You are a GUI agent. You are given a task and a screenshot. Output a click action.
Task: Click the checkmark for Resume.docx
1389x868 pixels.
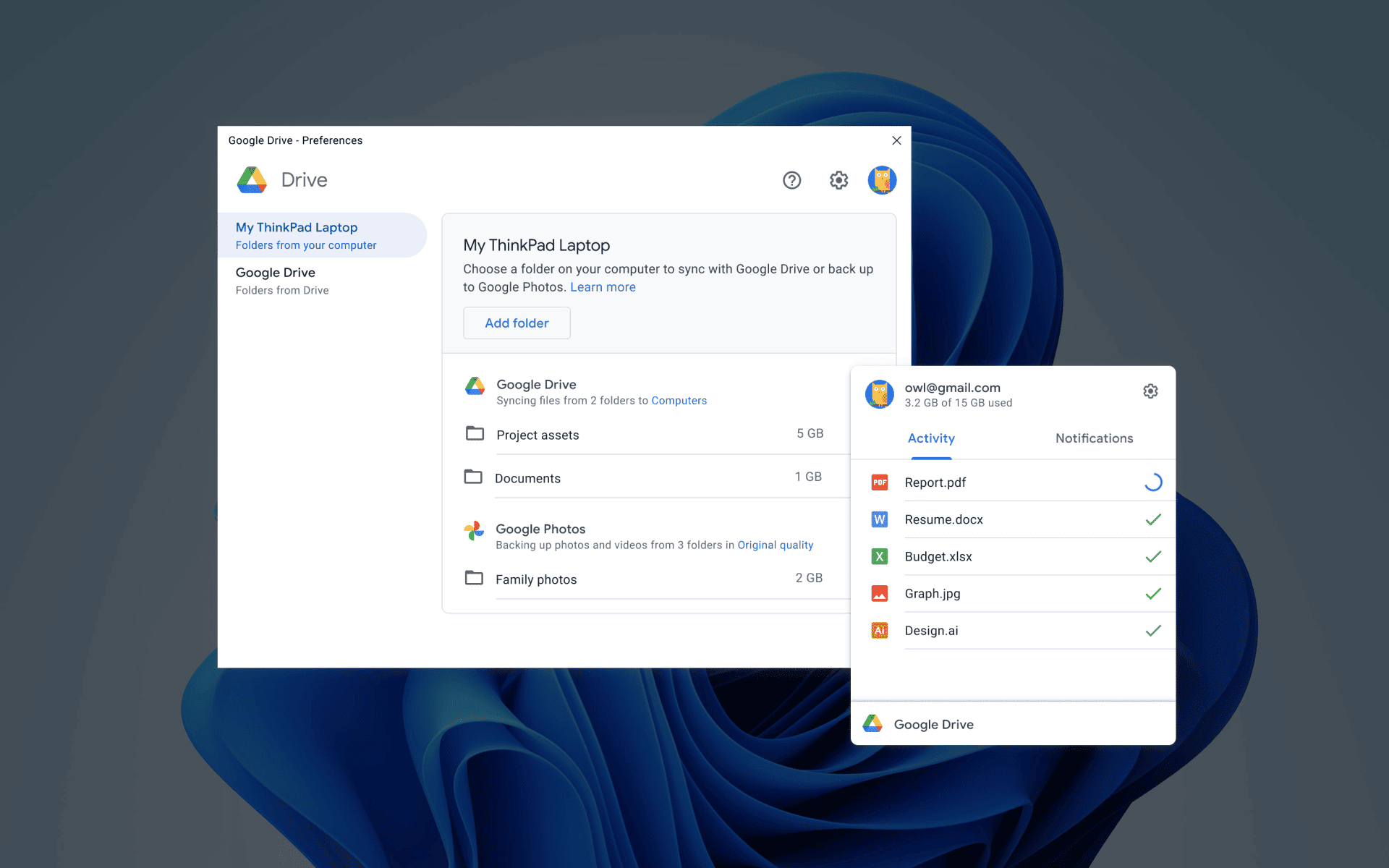1153,519
